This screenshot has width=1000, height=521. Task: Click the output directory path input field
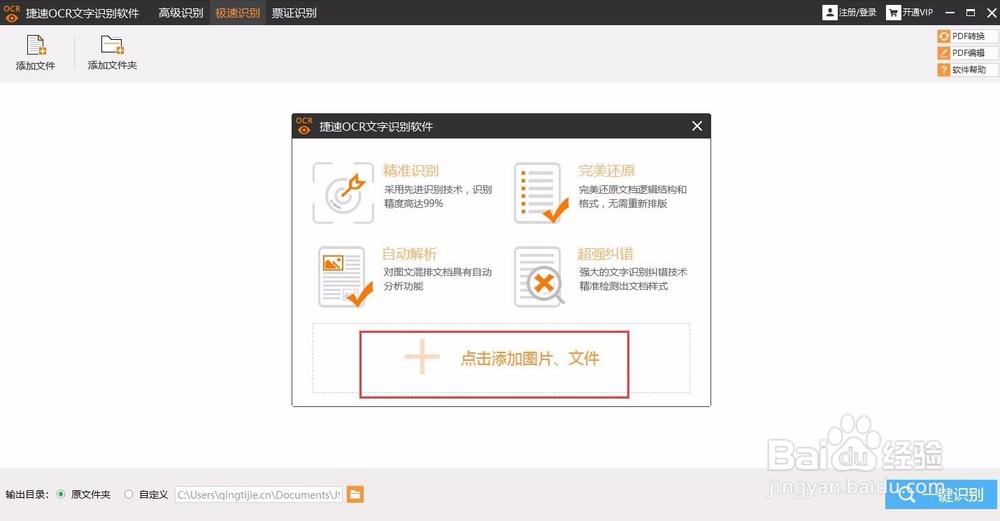259,494
